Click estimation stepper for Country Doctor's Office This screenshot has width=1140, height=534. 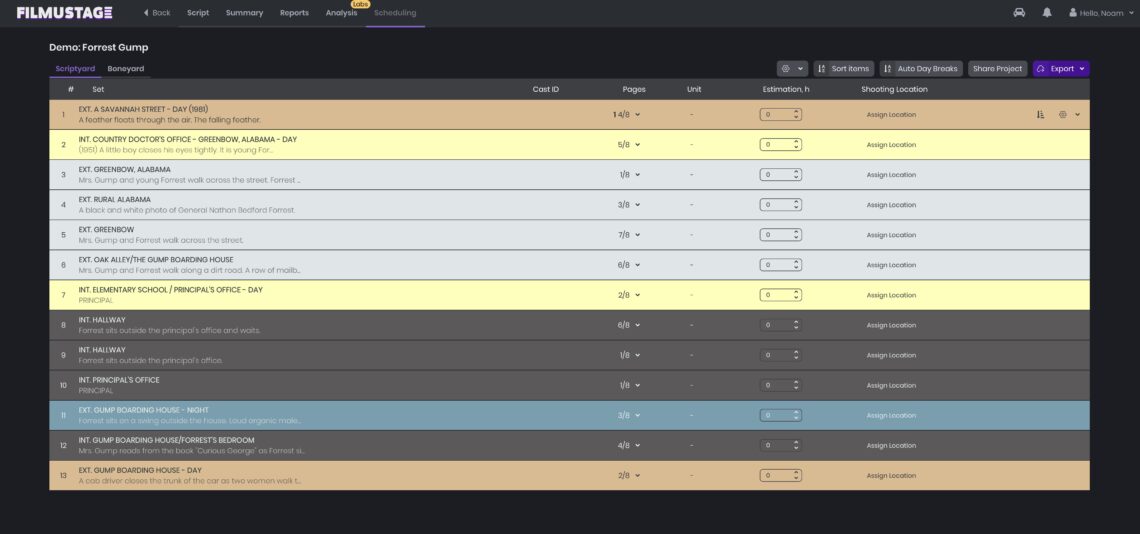pos(796,145)
